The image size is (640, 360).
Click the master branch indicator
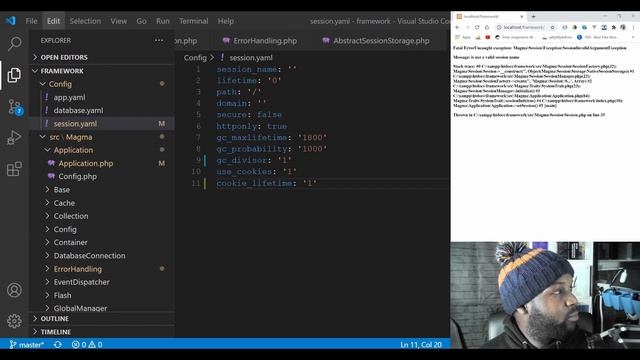click(26, 344)
